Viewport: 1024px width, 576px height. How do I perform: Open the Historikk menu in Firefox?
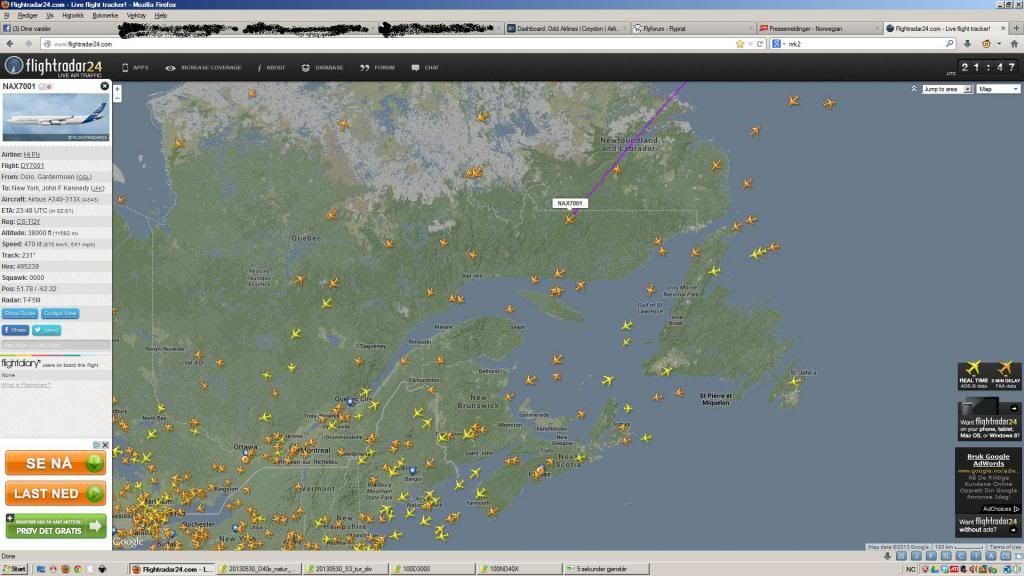click(x=72, y=15)
